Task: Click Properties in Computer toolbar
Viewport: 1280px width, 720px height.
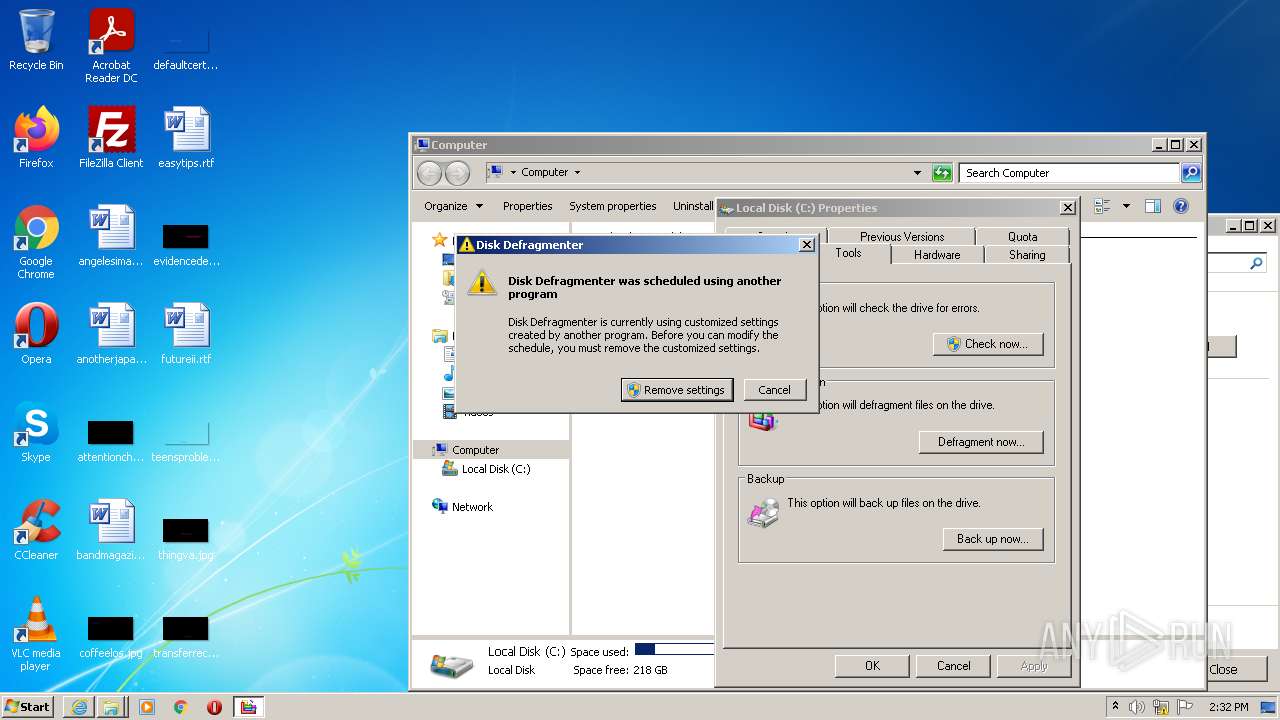Action: click(527, 206)
